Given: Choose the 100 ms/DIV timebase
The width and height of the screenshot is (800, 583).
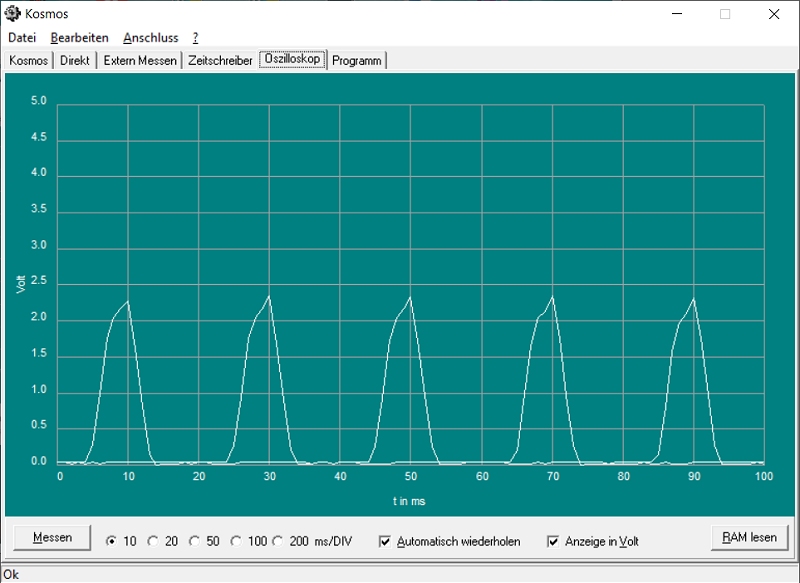Looking at the screenshot, I should coord(236,541).
